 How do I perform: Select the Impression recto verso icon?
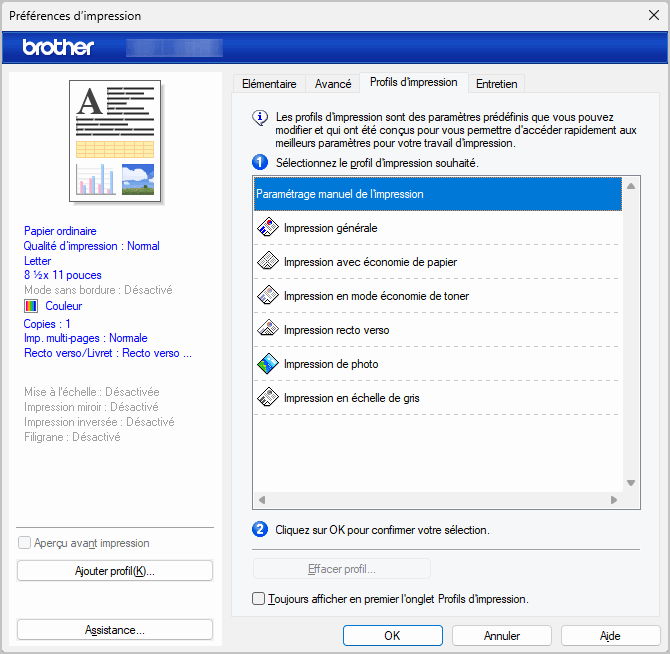point(267,330)
